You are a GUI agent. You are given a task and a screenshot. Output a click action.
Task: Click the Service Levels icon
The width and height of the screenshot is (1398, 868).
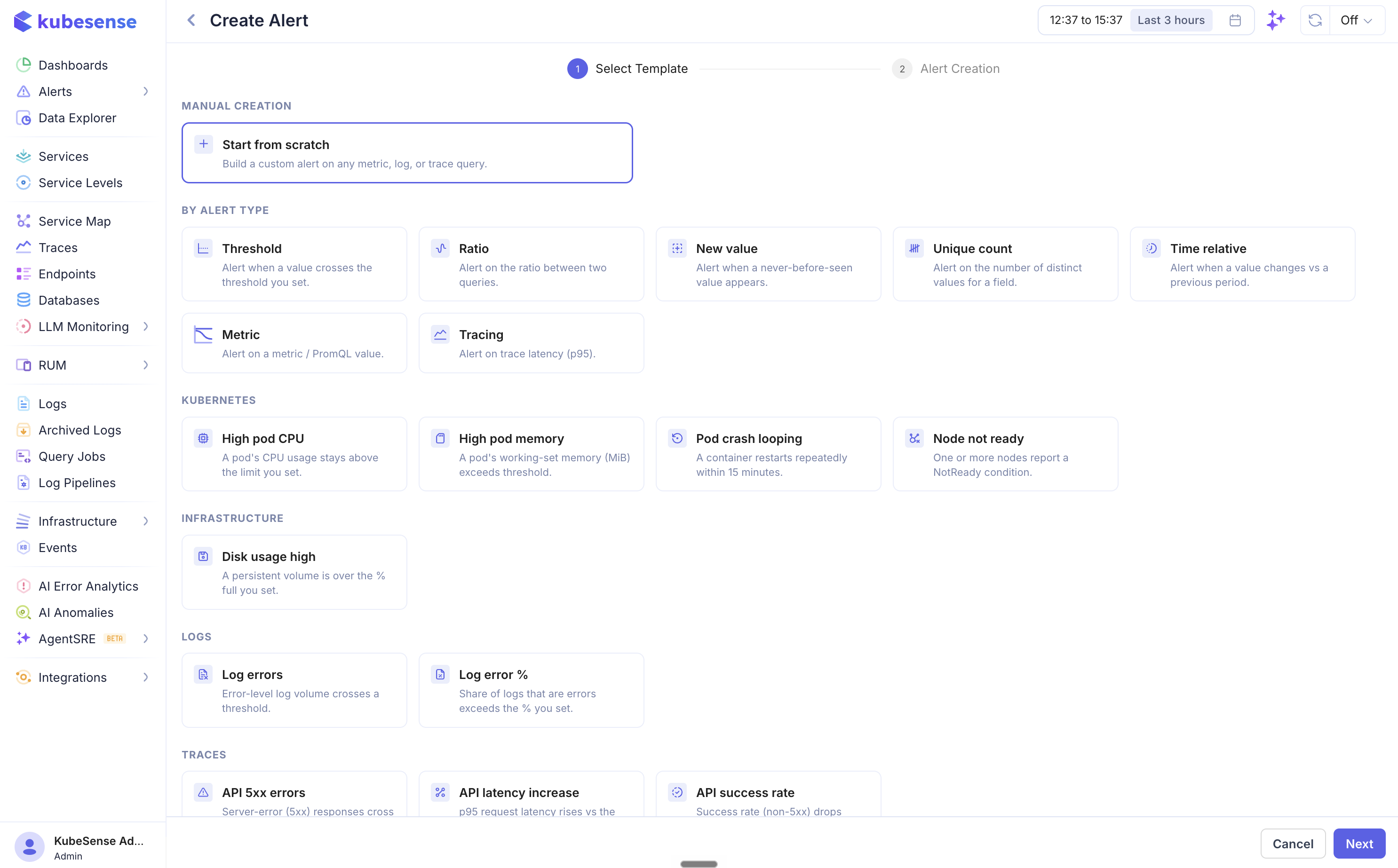tap(24, 182)
